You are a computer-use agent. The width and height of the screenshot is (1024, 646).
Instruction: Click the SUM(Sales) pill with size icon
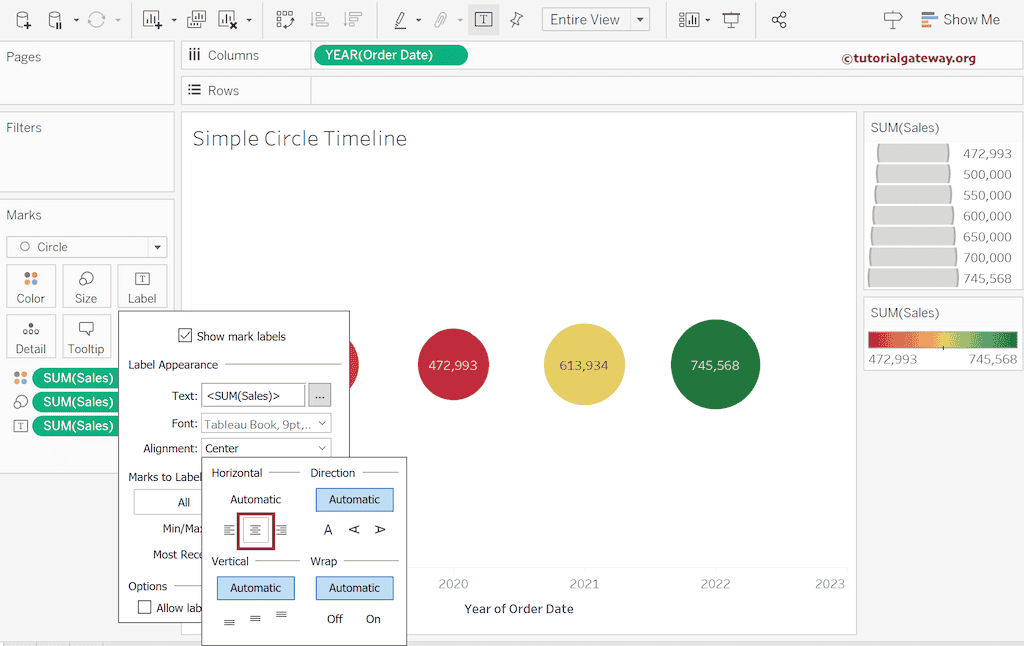click(x=76, y=402)
